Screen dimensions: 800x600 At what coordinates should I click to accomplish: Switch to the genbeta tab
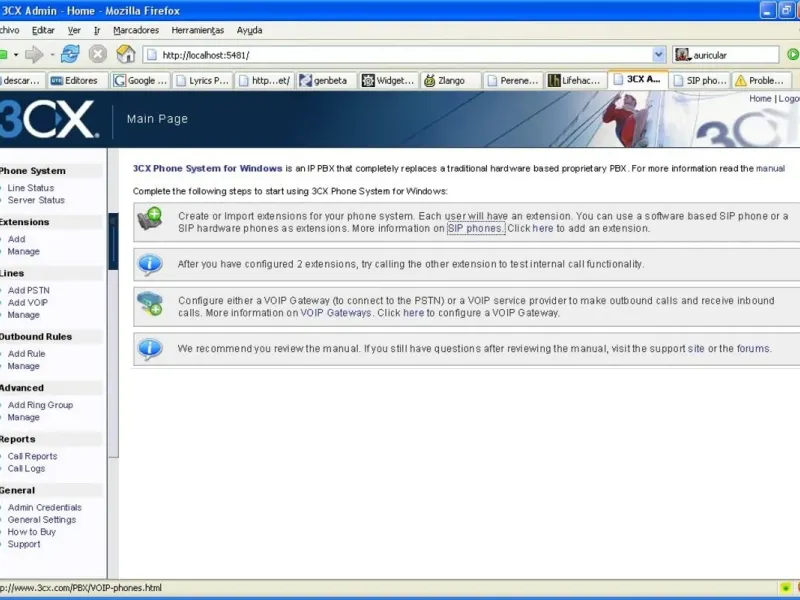point(327,81)
